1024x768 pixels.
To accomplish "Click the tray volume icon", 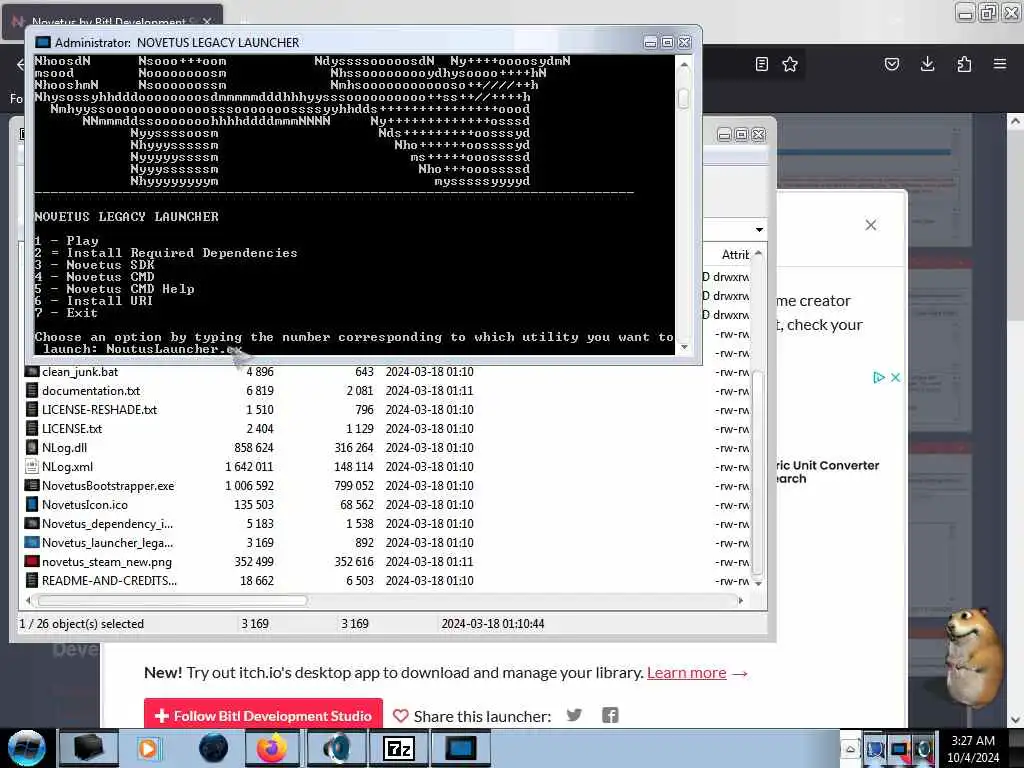I will [x=923, y=748].
